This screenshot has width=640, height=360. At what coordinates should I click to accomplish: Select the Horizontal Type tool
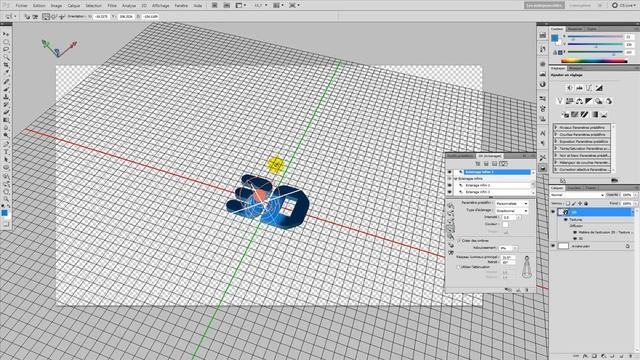pos(6,152)
